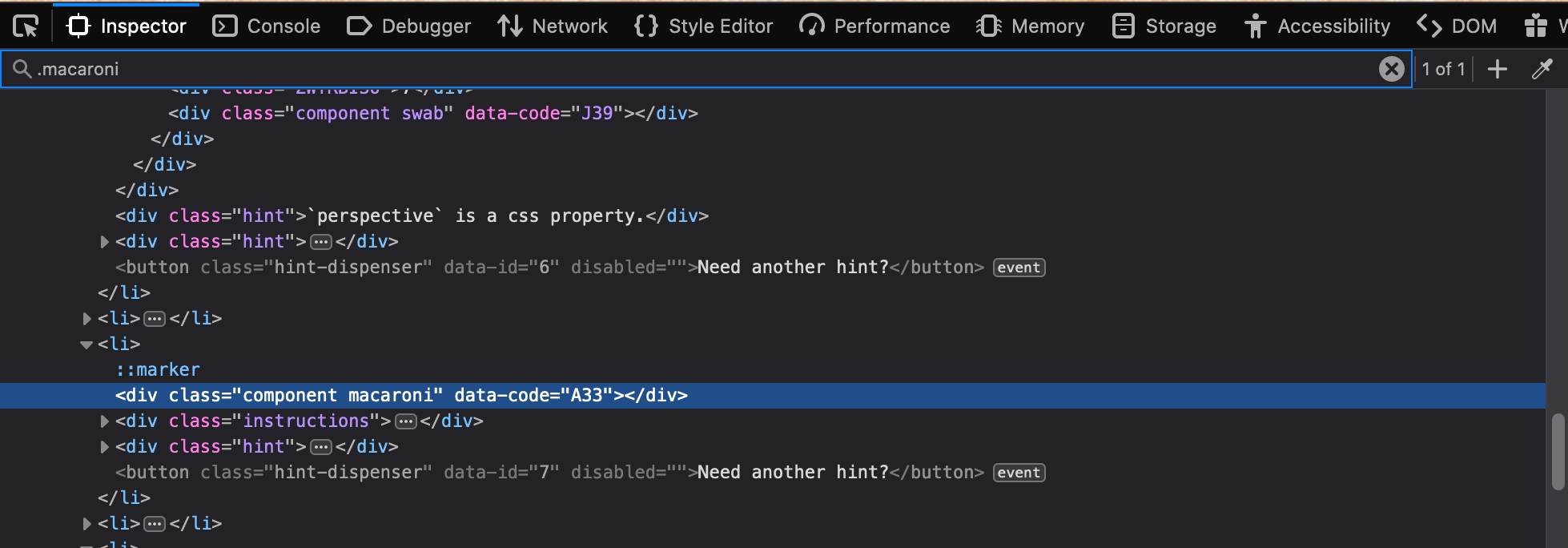Expand the instructions div node
The width and height of the screenshot is (1568, 548).
pyautogui.click(x=104, y=421)
